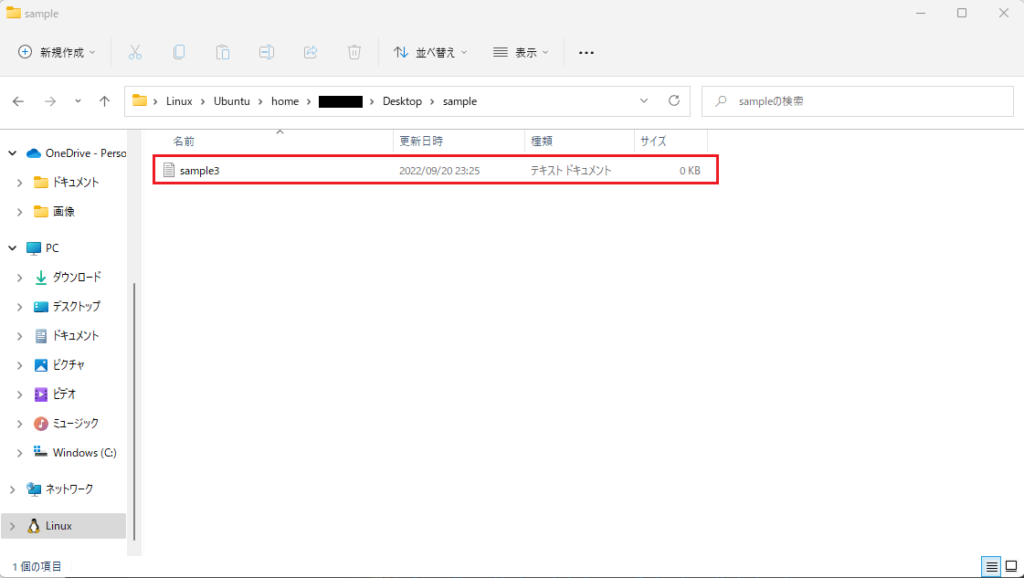
Task: Collapse the OneDrive - Personal tree node
Action: click(x=12, y=153)
